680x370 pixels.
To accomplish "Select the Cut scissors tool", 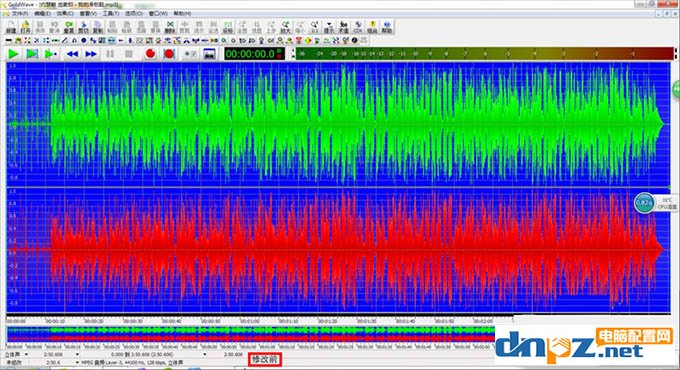I will pos(83,27).
